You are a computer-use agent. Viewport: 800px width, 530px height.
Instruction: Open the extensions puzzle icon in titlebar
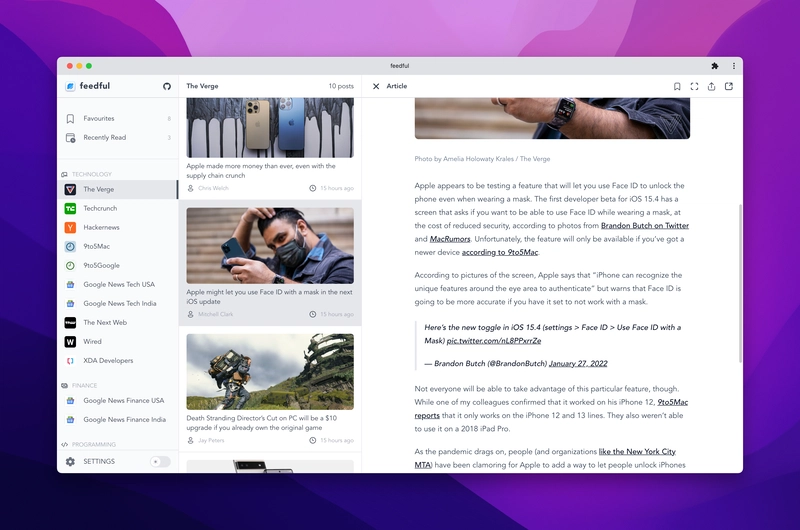point(715,66)
